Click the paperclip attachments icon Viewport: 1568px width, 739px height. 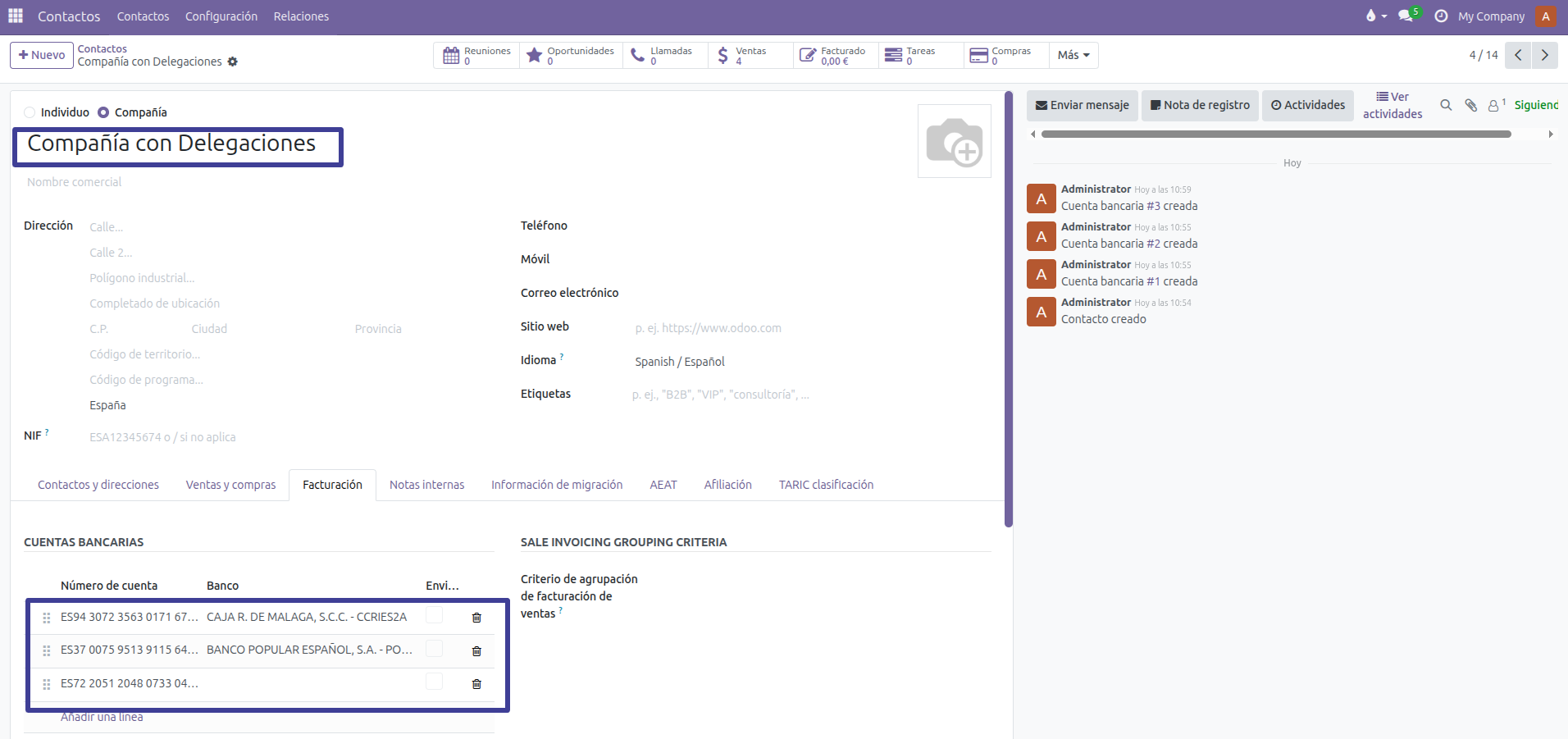[x=1470, y=105]
